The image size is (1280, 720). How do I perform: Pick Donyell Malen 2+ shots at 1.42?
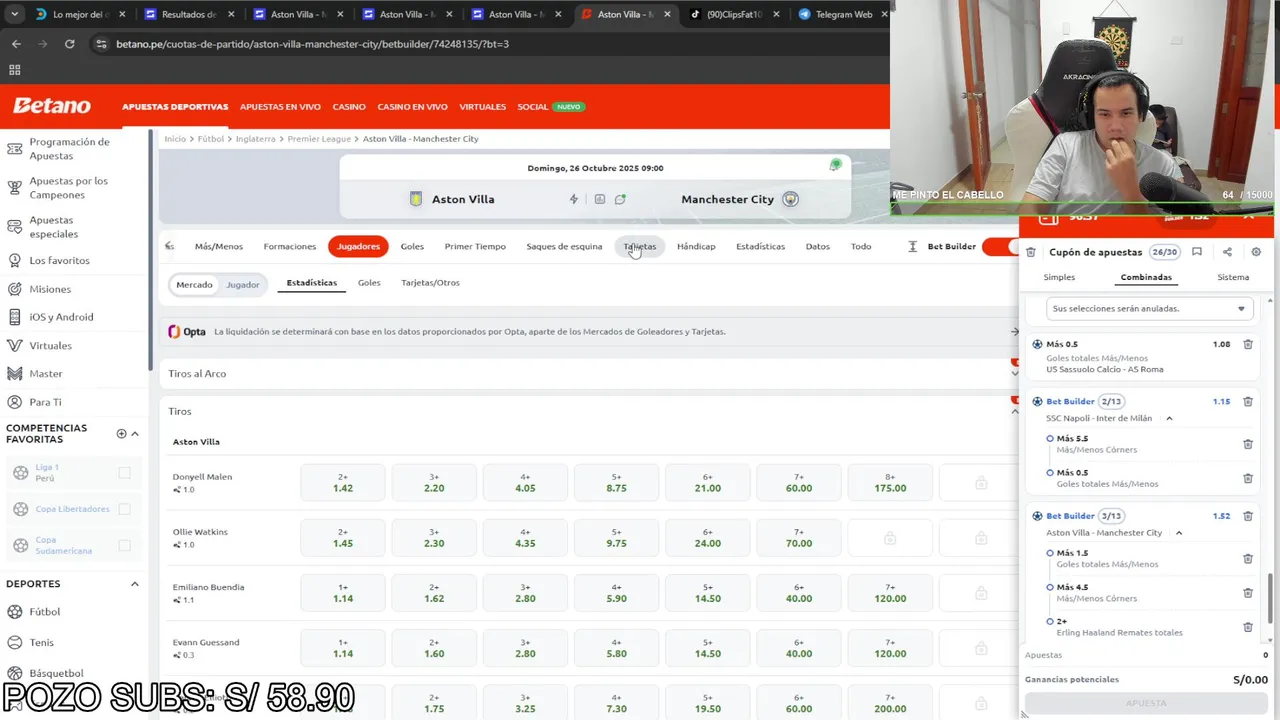[x=343, y=483]
